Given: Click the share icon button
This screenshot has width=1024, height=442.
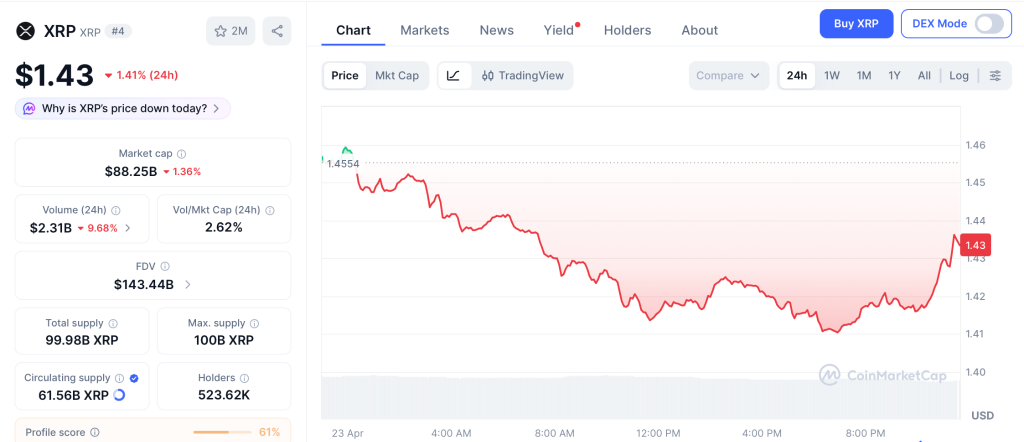Looking at the screenshot, I should [x=277, y=31].
